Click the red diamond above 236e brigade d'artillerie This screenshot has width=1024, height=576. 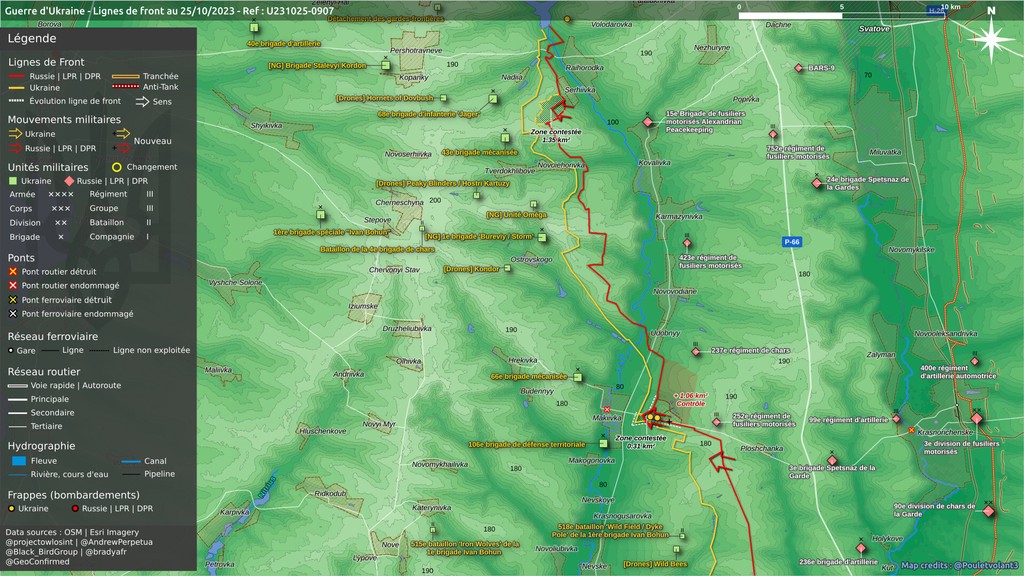click(x=861, y=548)
